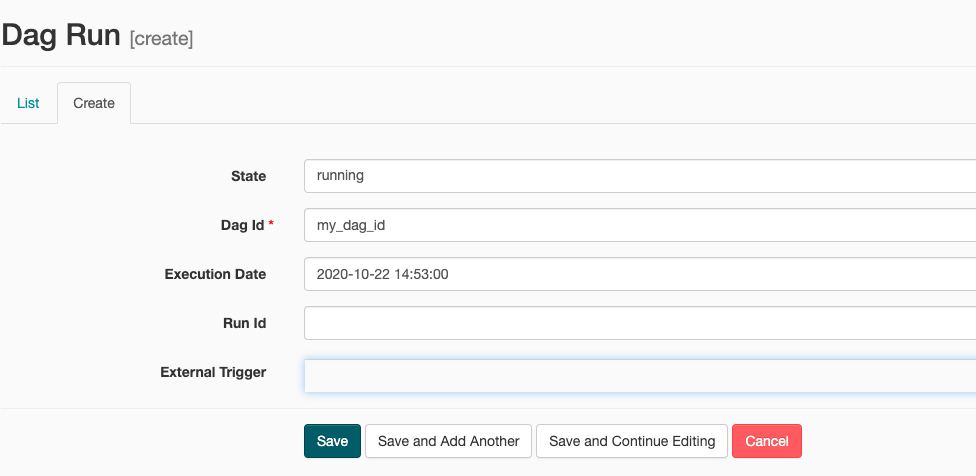
Task: Switch to the List tab
Action: click(28, 103)
